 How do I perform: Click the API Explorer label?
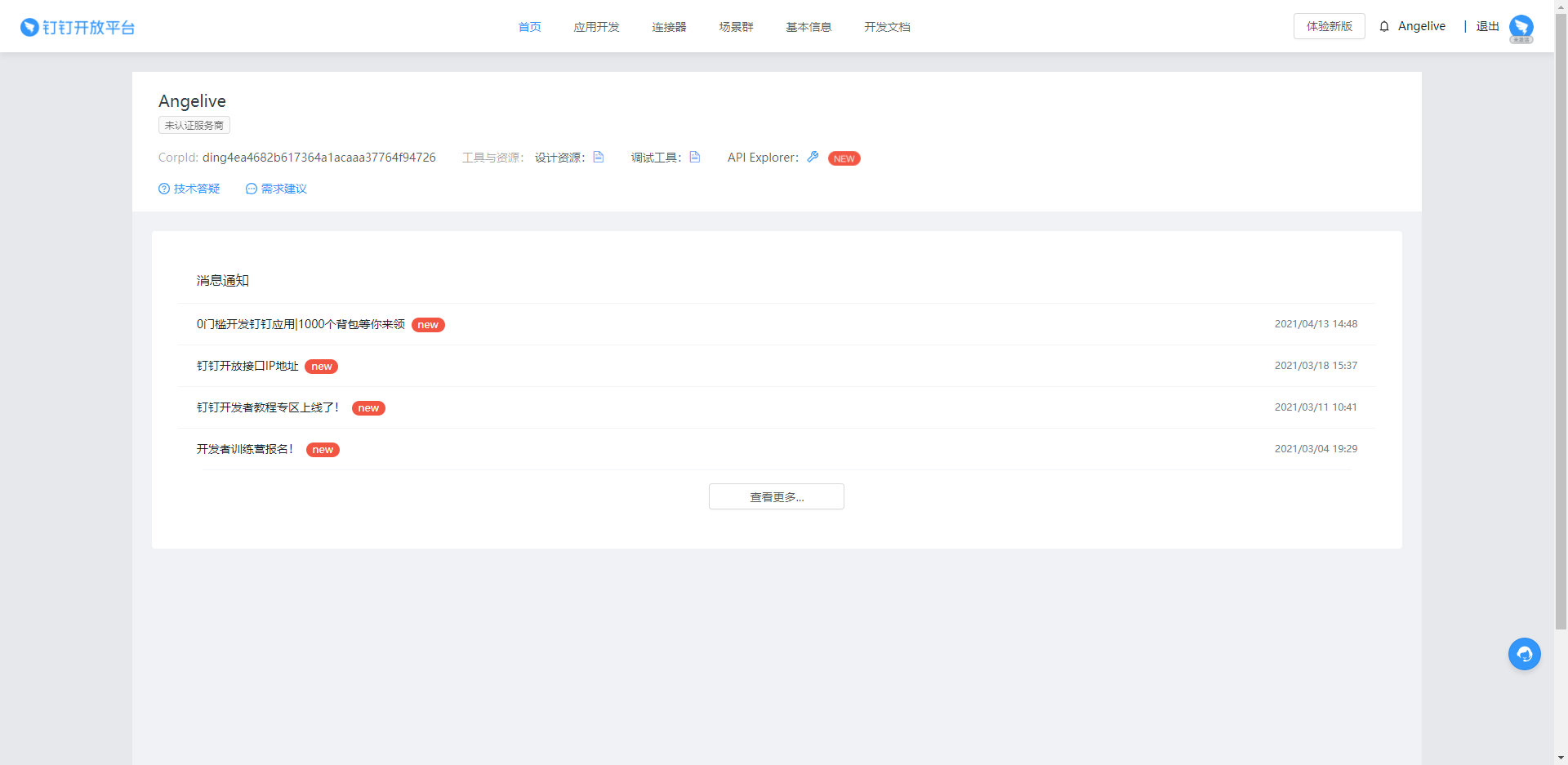pos(764,158)
